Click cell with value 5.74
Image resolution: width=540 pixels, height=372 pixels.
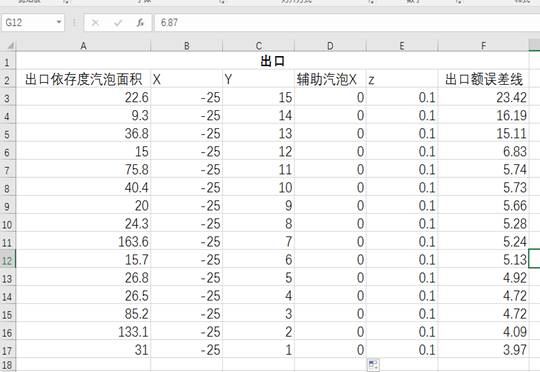click(484, 169)
